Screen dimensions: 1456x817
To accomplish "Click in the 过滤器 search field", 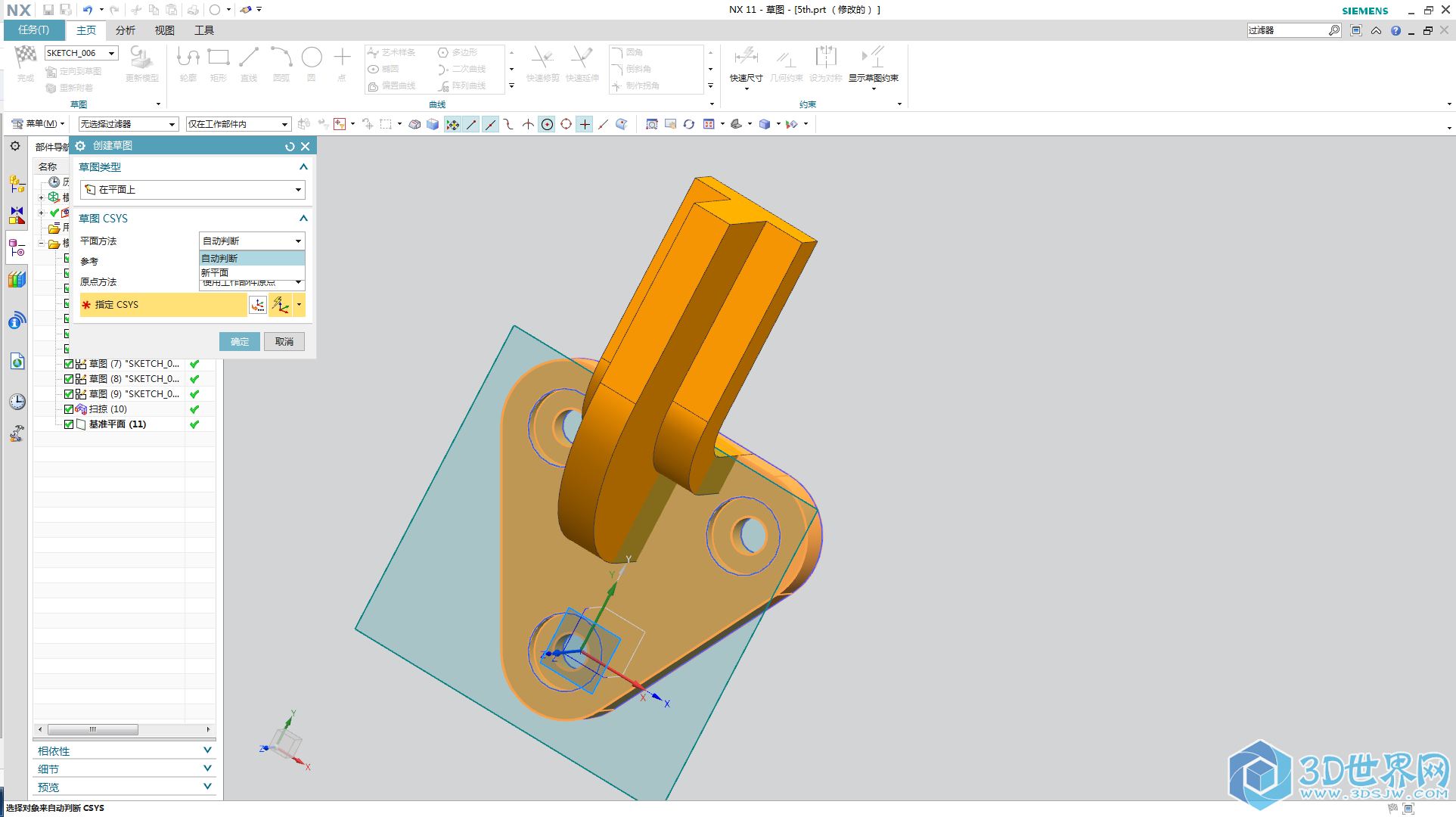I will [x=1287, y=30].
